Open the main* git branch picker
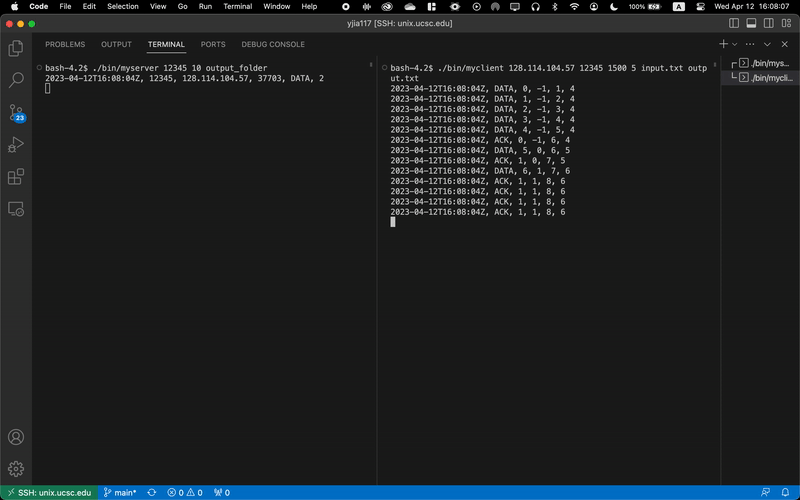The image size is (800, 500). (x=120, y=493)
